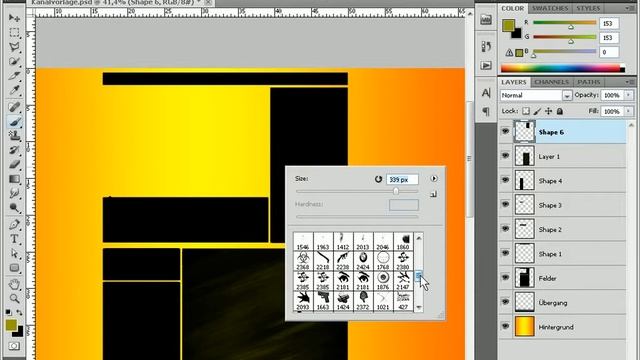Open the History panel icon
Image resolution: width=640 pixels, height=360 pixels.
pyautogui.click(x=486, y=47)
